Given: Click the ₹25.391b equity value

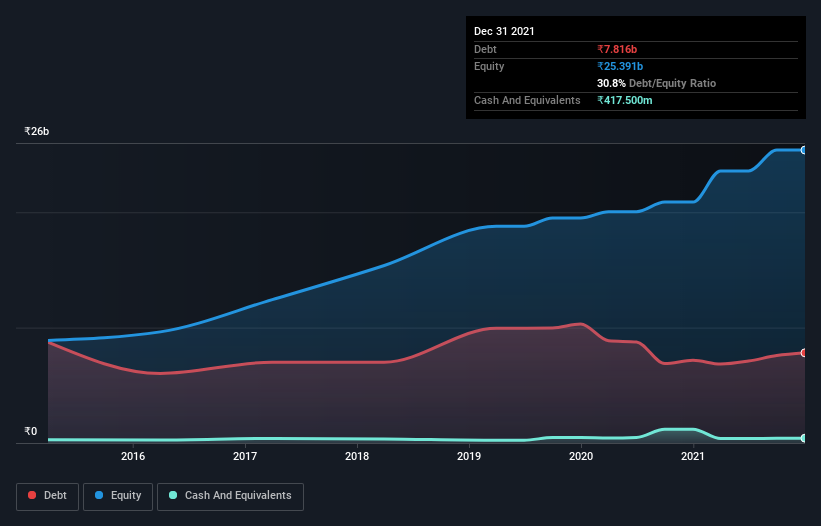Looking at the screenshot, I should 620,66.
